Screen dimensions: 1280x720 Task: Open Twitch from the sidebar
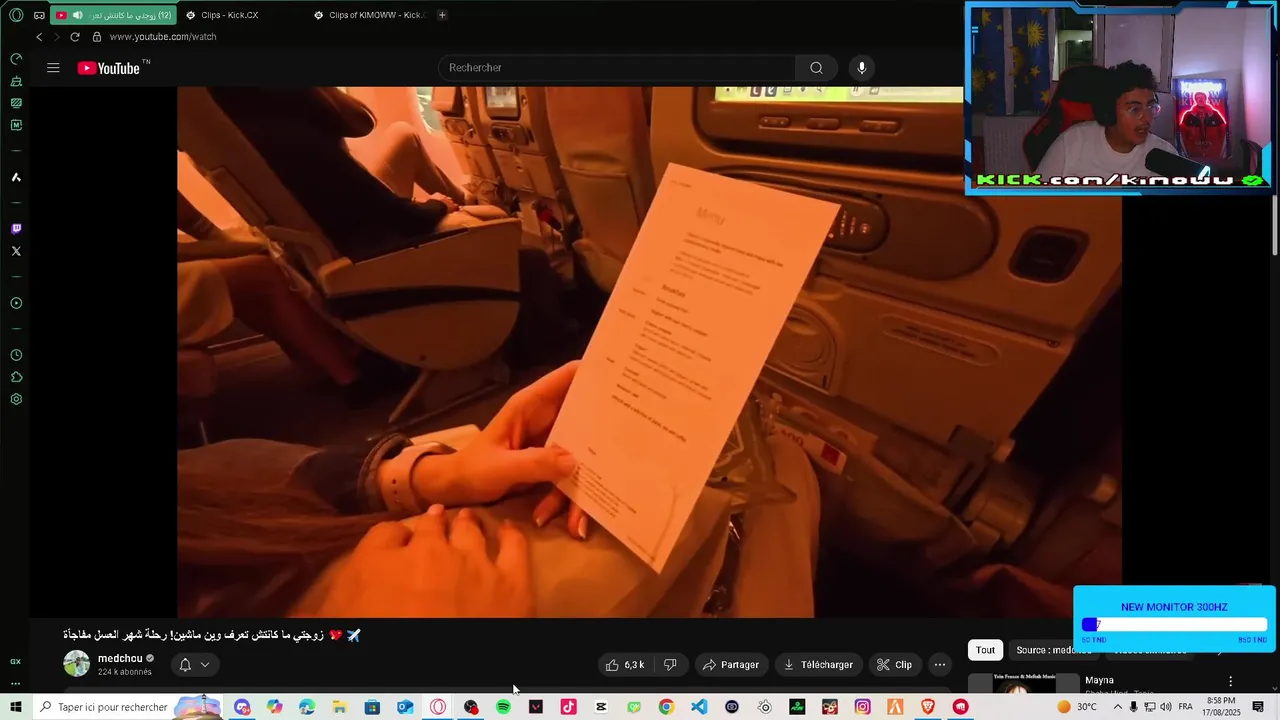tap(16, 229)
